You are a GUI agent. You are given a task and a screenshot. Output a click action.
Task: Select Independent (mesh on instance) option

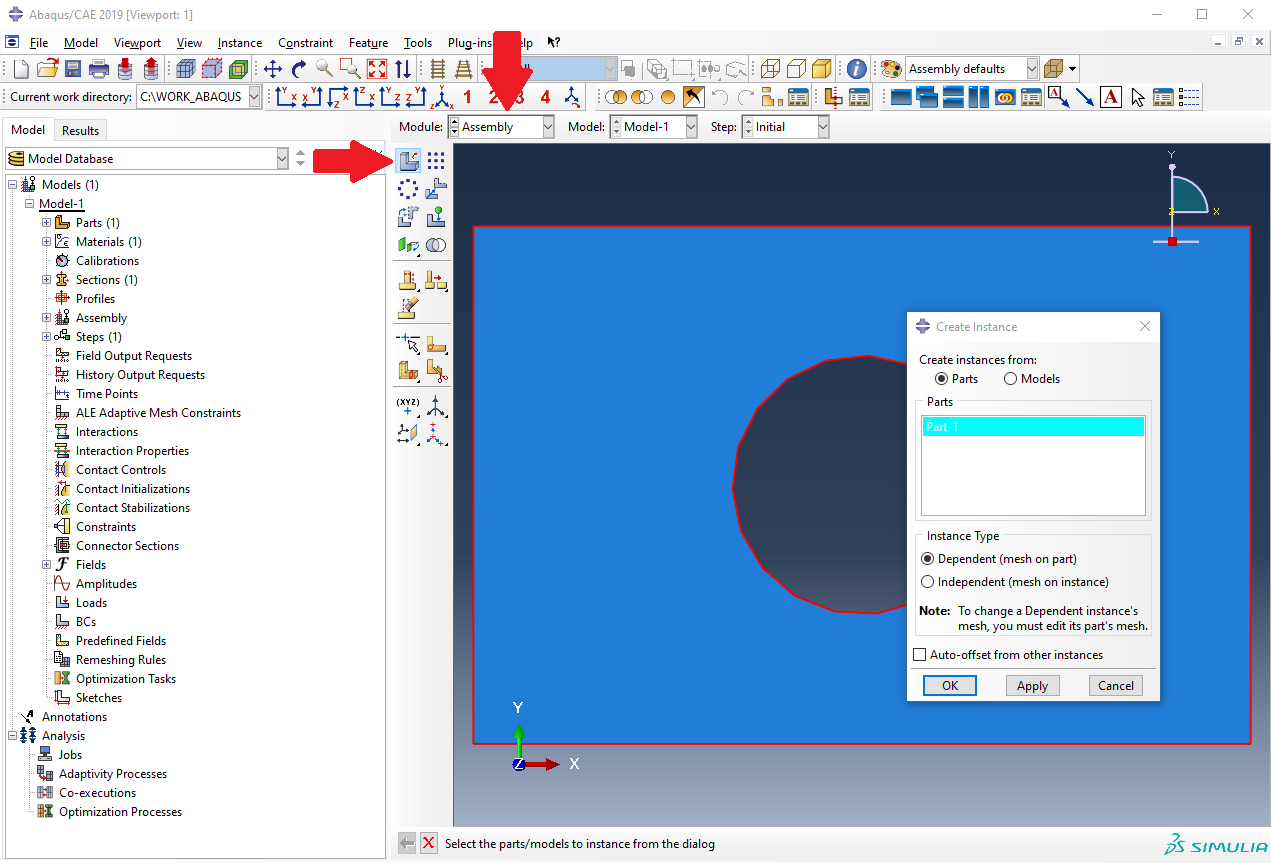point(928,582)
